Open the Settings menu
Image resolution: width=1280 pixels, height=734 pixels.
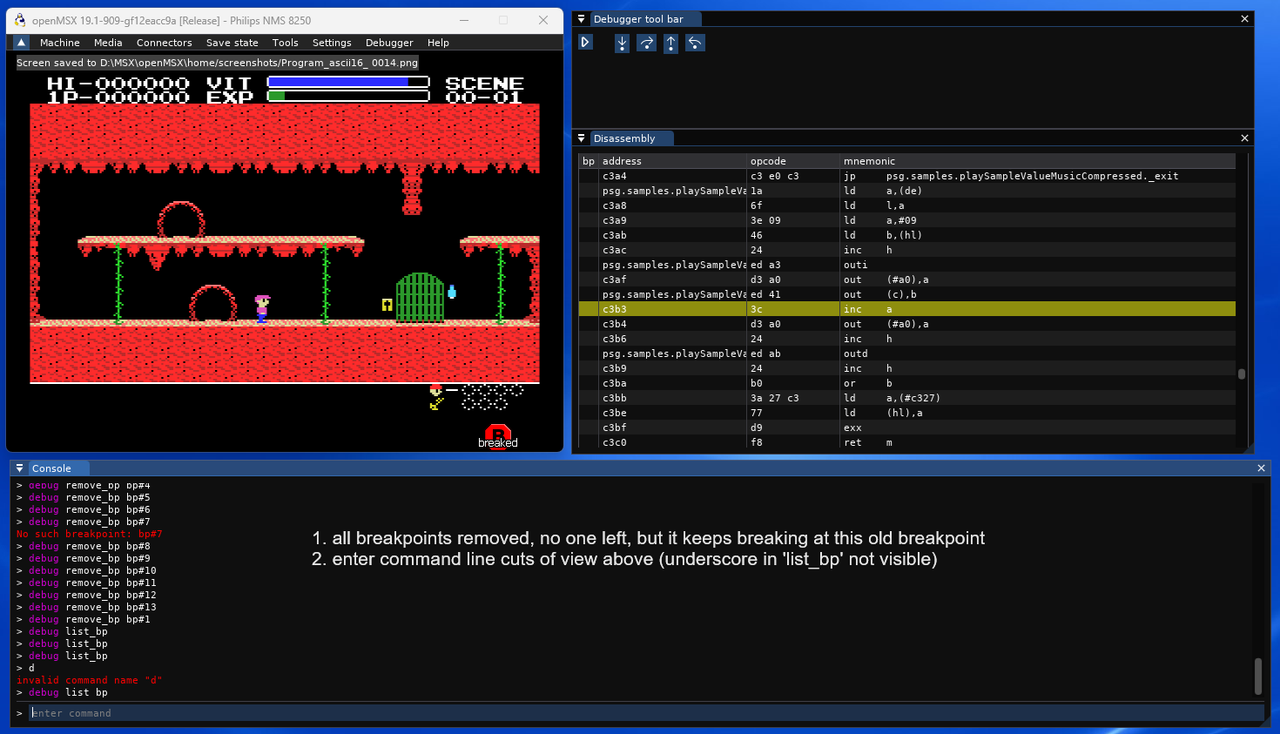pos(332,43)
